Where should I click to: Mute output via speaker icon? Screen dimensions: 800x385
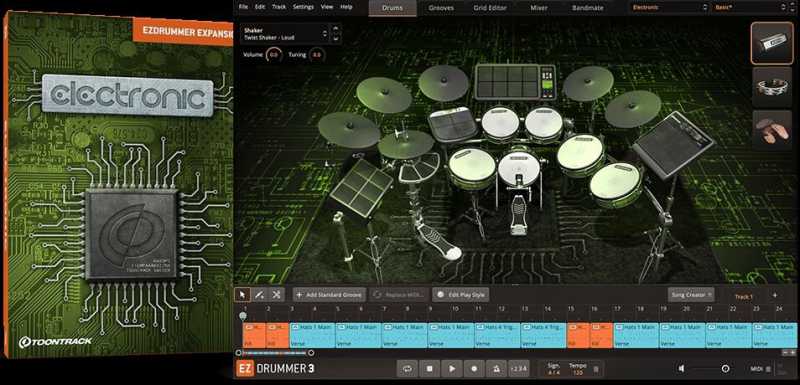[681, 368]
